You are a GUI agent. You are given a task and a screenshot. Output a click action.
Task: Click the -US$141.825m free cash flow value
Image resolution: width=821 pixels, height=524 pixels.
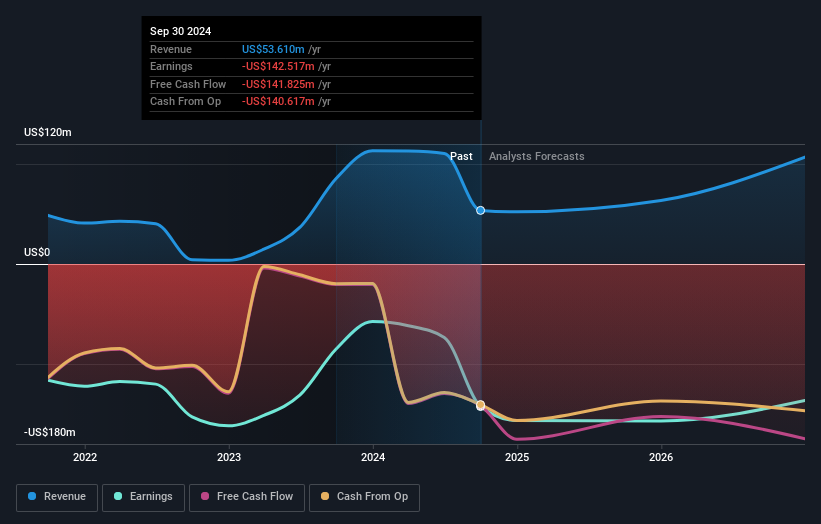(278, 84)
